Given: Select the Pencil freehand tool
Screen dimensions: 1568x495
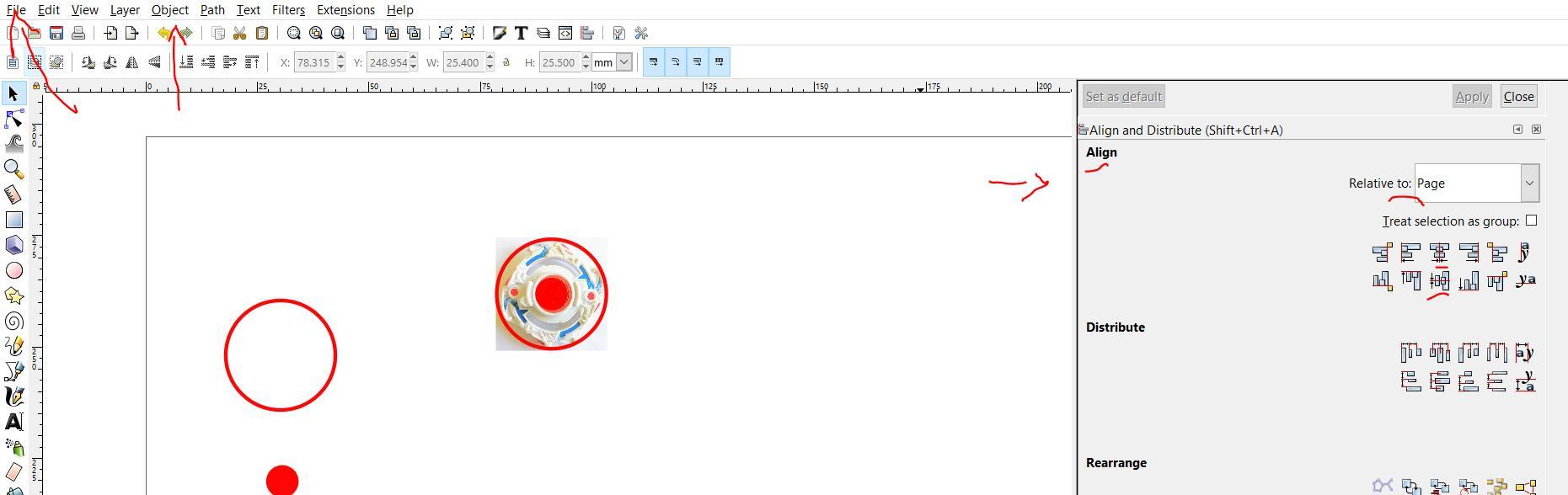Looking at the screenshot, I should coord(13,346).
